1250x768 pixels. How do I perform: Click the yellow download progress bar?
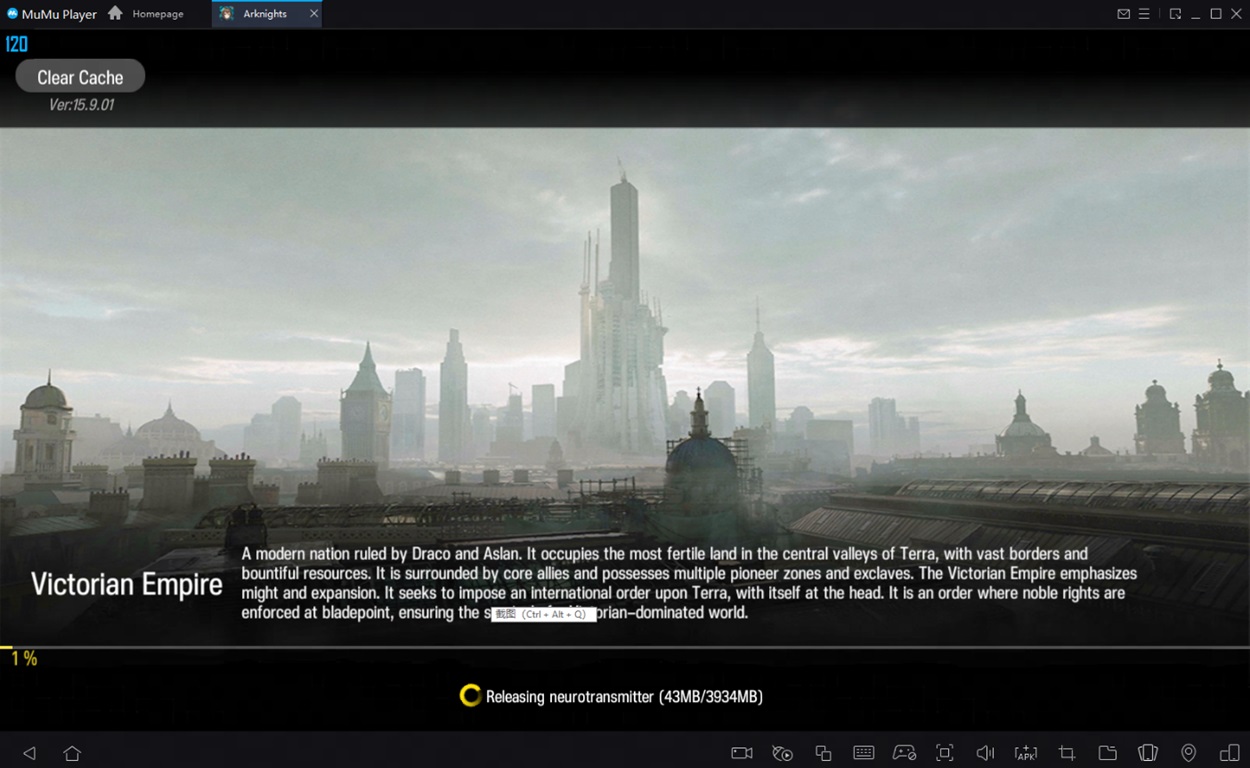click(6, 648)
